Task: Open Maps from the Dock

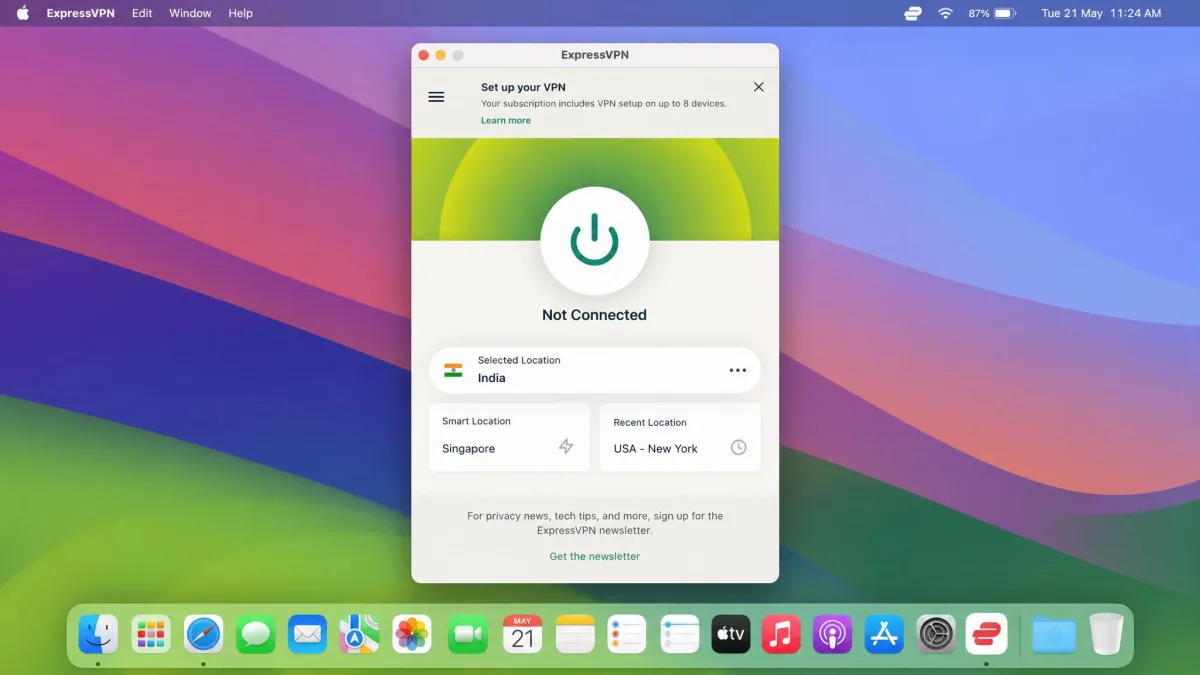Action: (360, 634)
